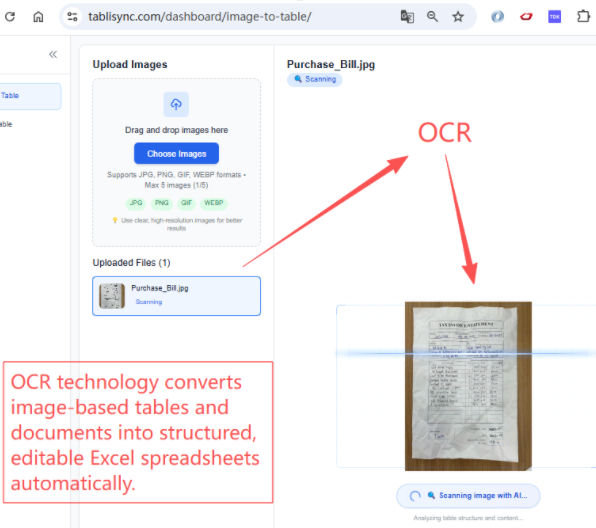The height and width of the screenshot is (528, 596).
Task: Open the zoom magnifier icon in address bar
Action: [x=432, y=16]
